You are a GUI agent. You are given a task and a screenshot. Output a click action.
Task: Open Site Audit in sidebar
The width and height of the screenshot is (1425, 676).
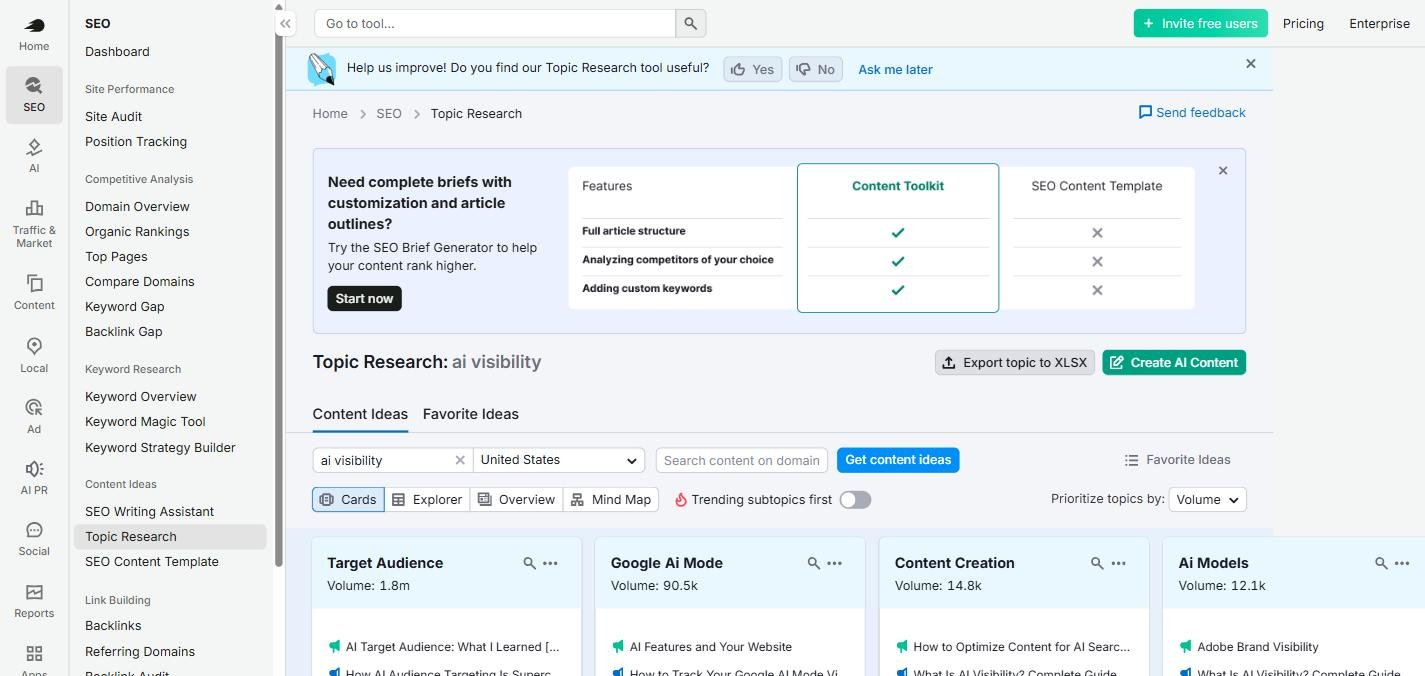(113, 116)
